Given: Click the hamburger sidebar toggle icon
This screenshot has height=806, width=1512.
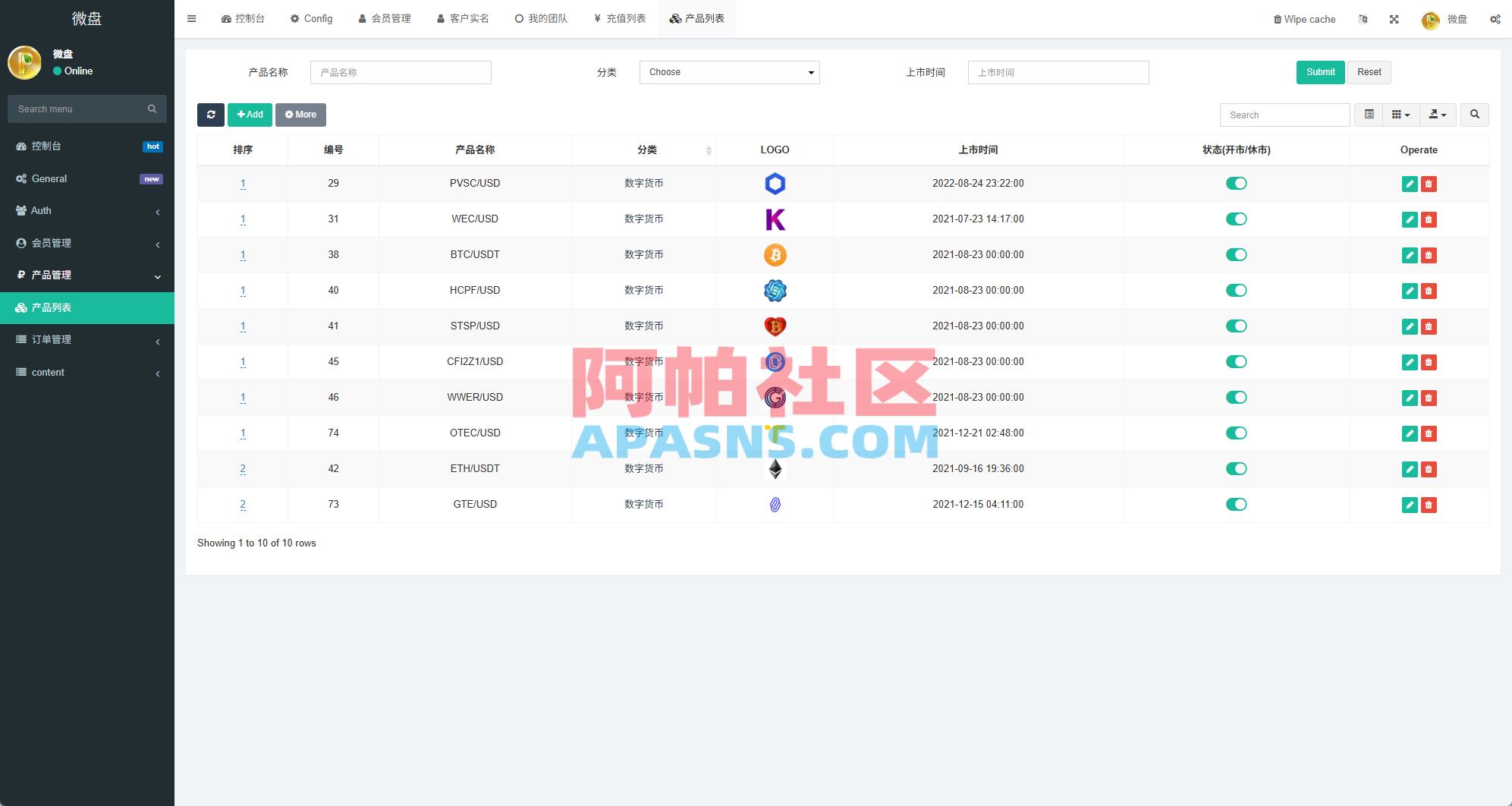Looking at the screenshot, I should 192,19.
